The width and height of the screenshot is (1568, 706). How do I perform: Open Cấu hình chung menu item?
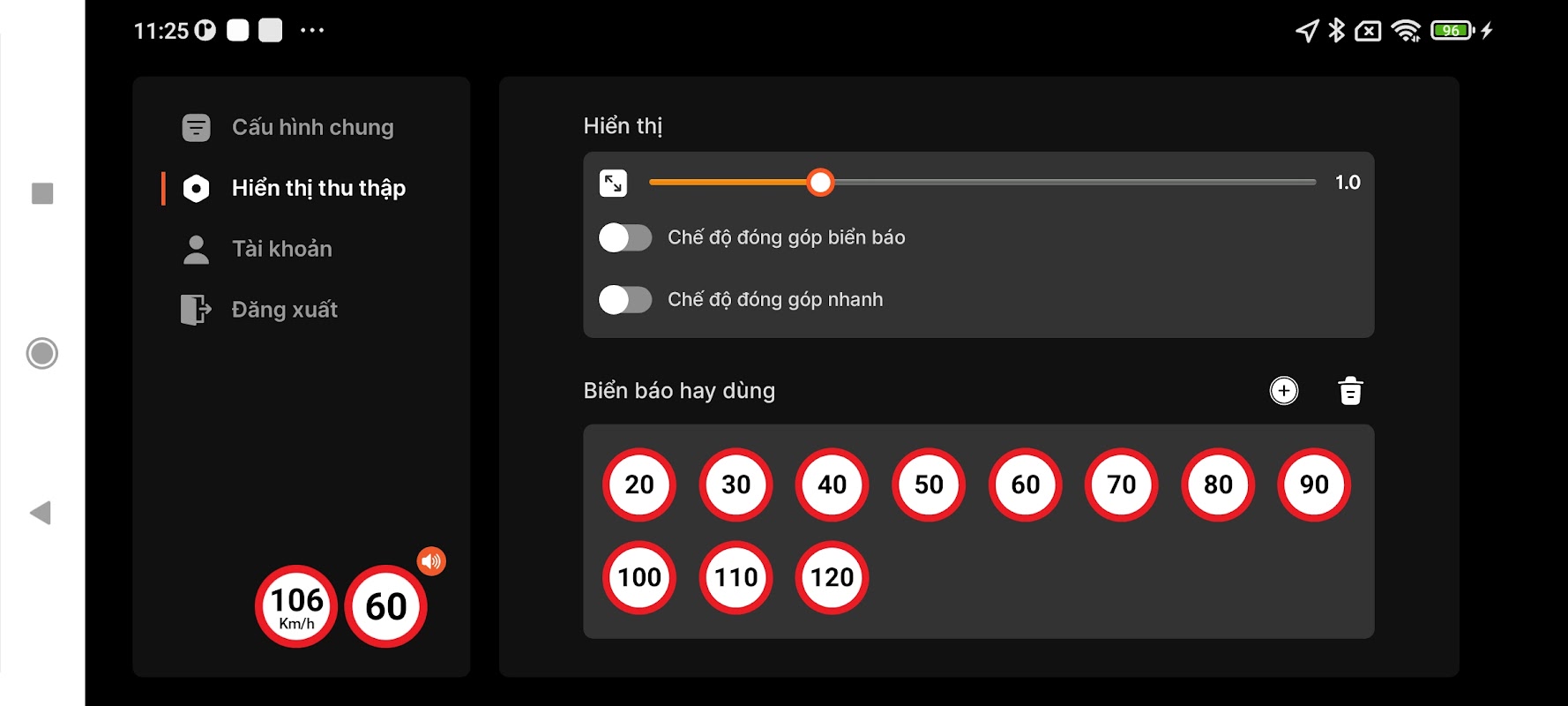point(287,127)
